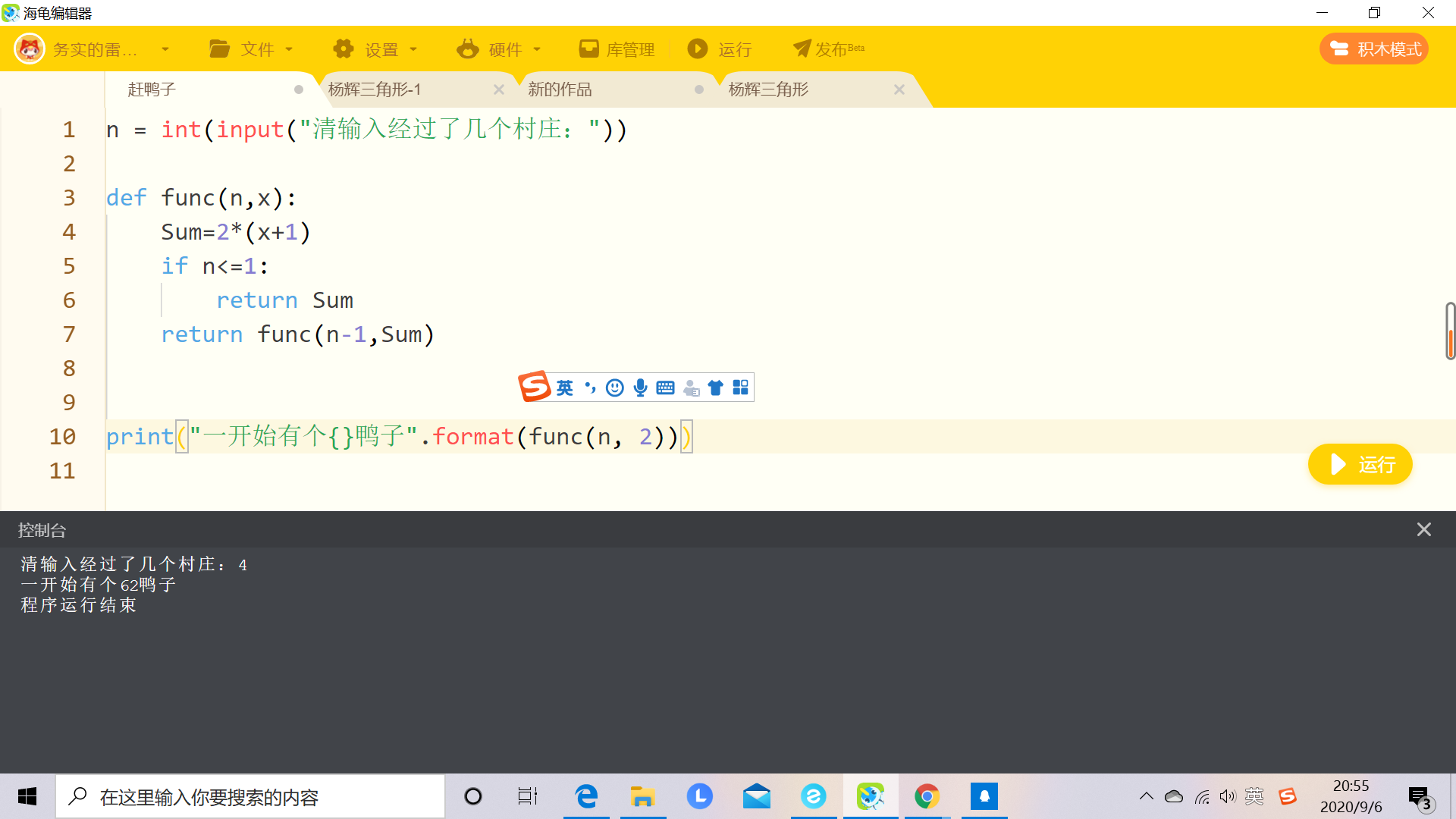The image size is (1456, 819).
Task: Select the 赶鸭子 tab
Action: (x=152, y=89)
